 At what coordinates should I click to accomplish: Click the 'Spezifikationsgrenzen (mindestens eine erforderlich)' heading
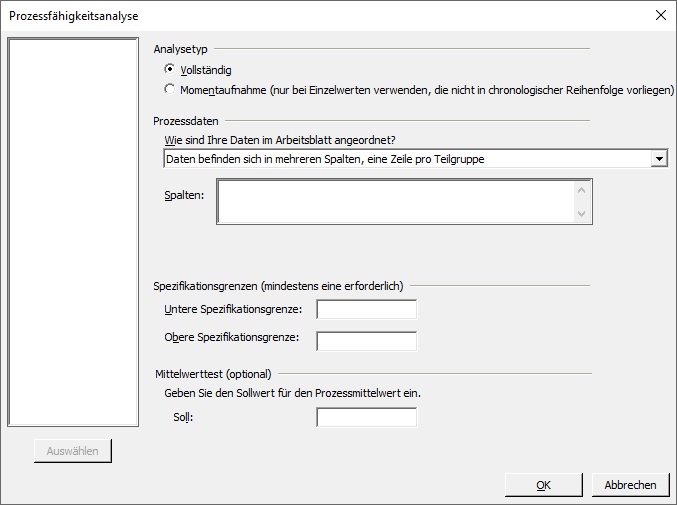pyautogui.click(x=278, y=286)
